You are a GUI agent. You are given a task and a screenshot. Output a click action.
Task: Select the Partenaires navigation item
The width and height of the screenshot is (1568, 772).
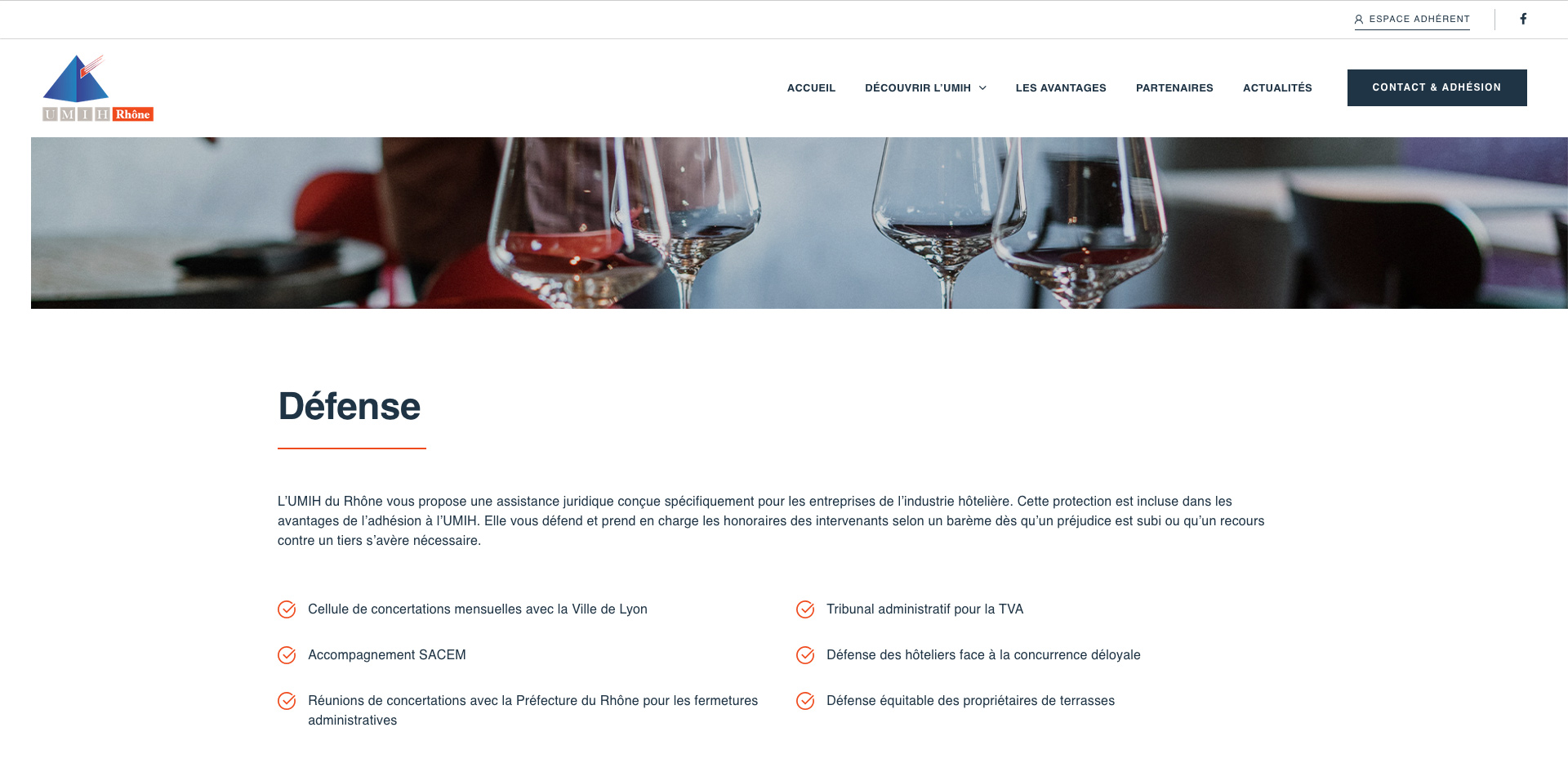1174,88
